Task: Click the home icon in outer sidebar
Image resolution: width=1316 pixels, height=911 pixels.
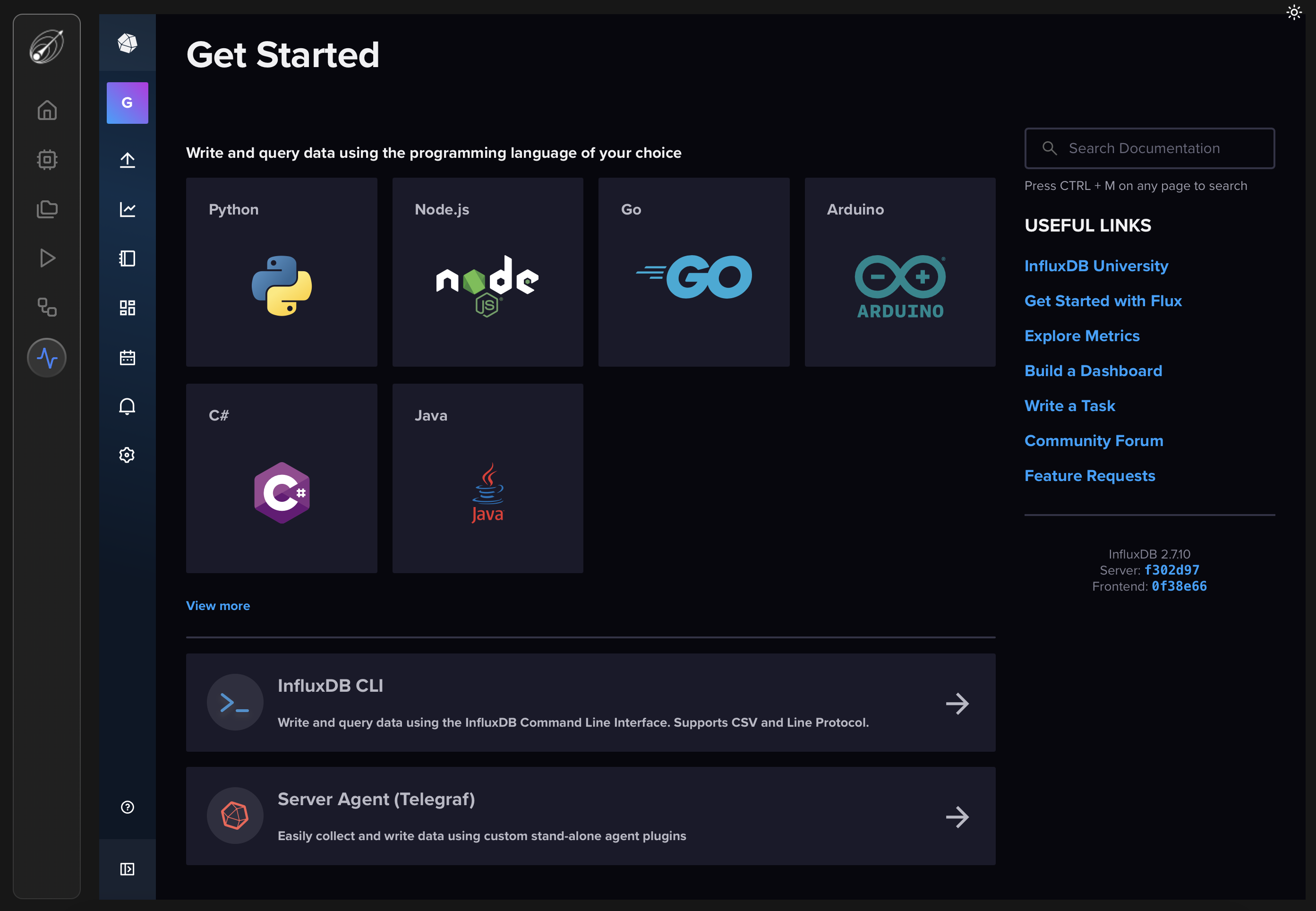Action: point(47,110)
